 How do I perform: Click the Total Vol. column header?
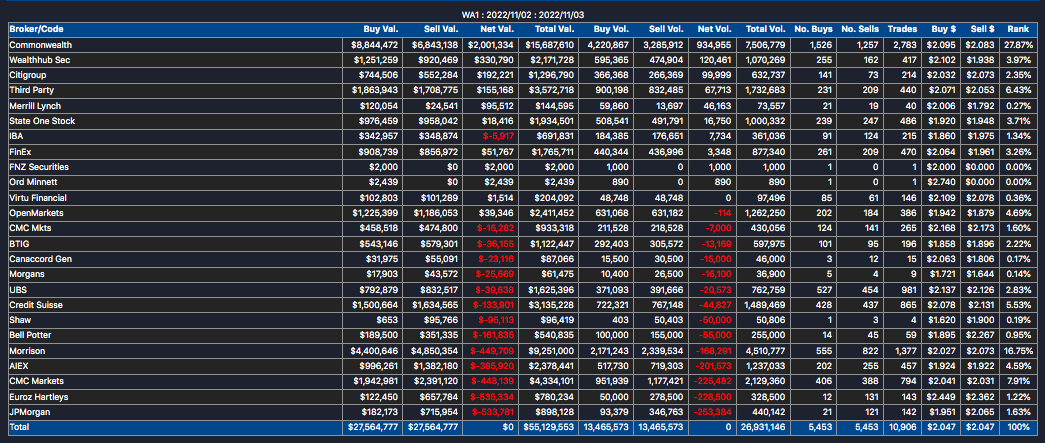[x=766, y=29]
